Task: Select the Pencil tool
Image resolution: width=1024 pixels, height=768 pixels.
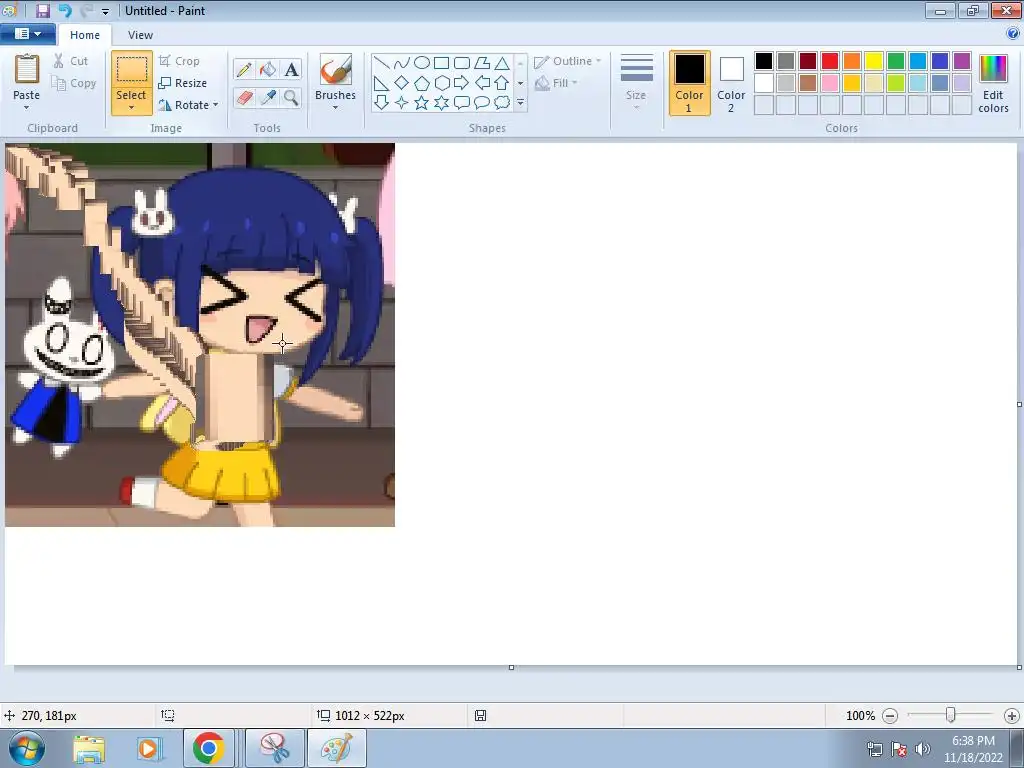Action: [x=244, y=69]
